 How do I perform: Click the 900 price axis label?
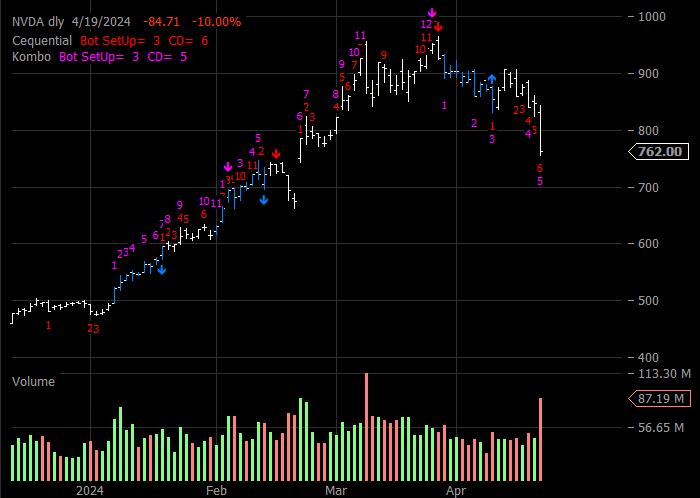649,74
